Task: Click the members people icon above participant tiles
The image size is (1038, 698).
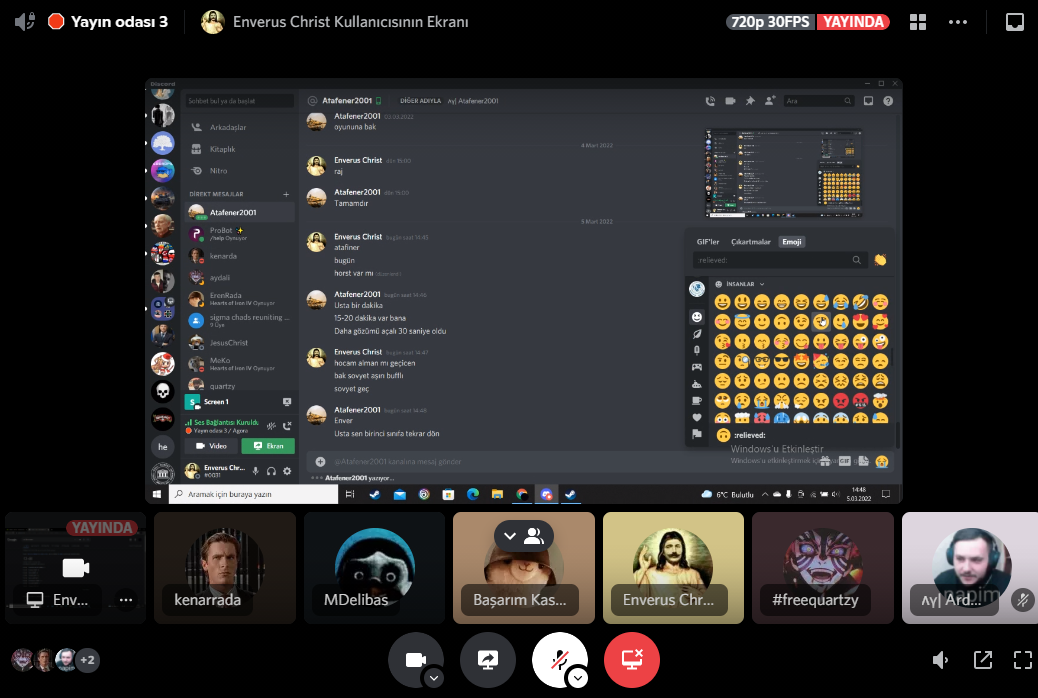Action: click(534, 536)
